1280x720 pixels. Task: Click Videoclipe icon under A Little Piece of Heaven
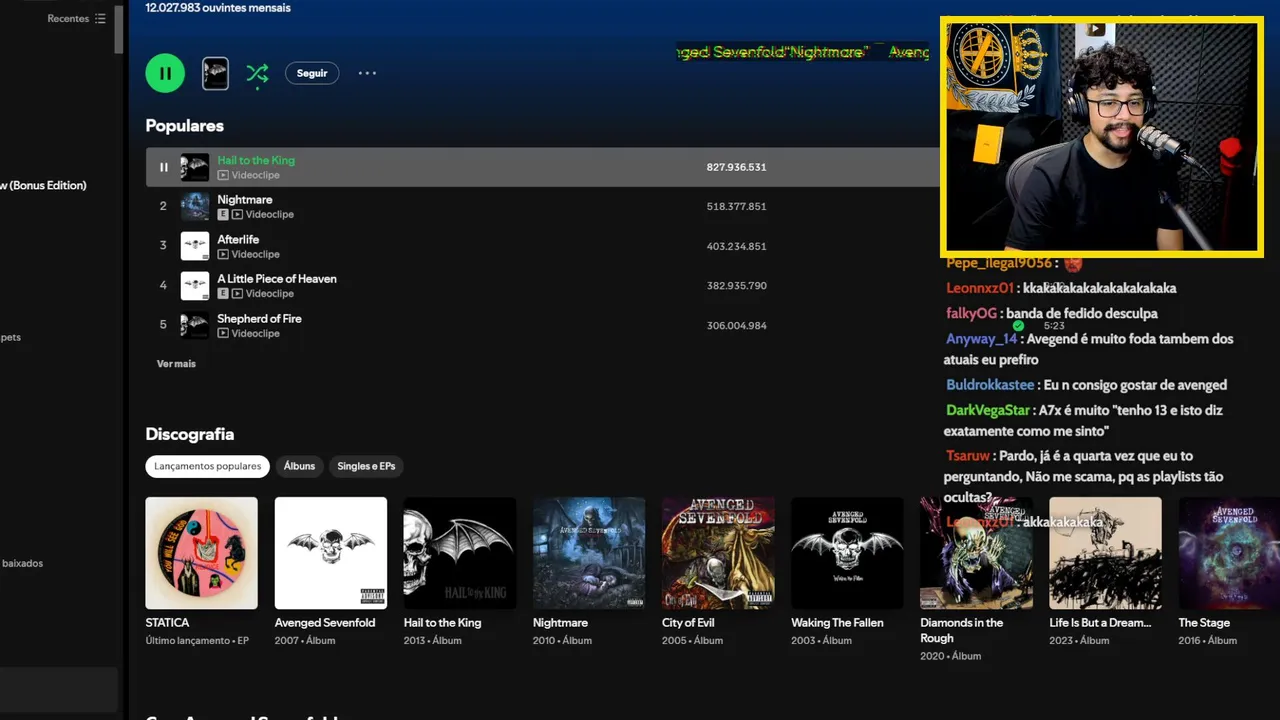click(x=237, y=294)
